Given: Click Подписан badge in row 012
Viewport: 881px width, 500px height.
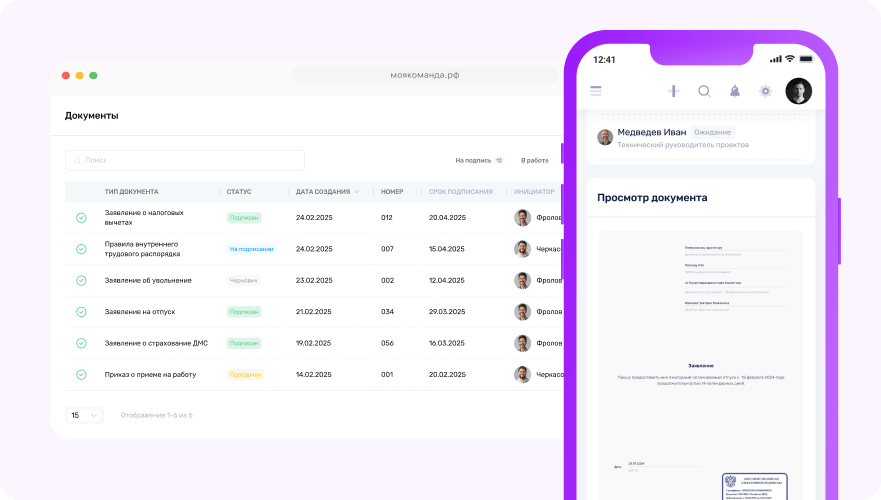Looking at the screenshot, I should coord(244,217).
